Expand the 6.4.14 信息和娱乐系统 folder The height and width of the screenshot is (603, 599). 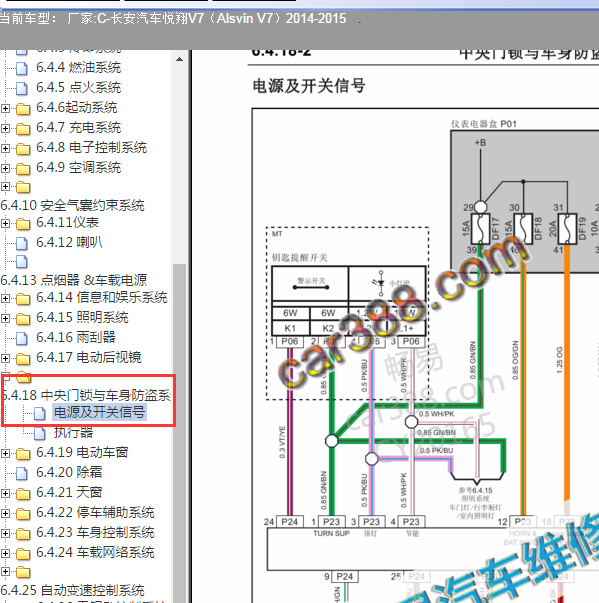[5, 298]
